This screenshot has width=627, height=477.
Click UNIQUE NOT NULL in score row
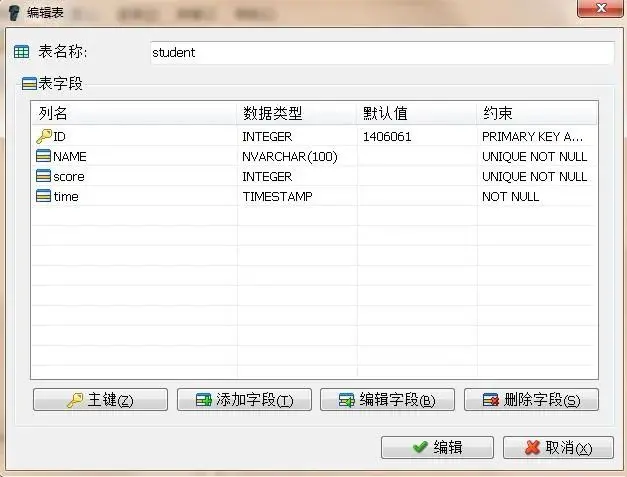(534, 176)
